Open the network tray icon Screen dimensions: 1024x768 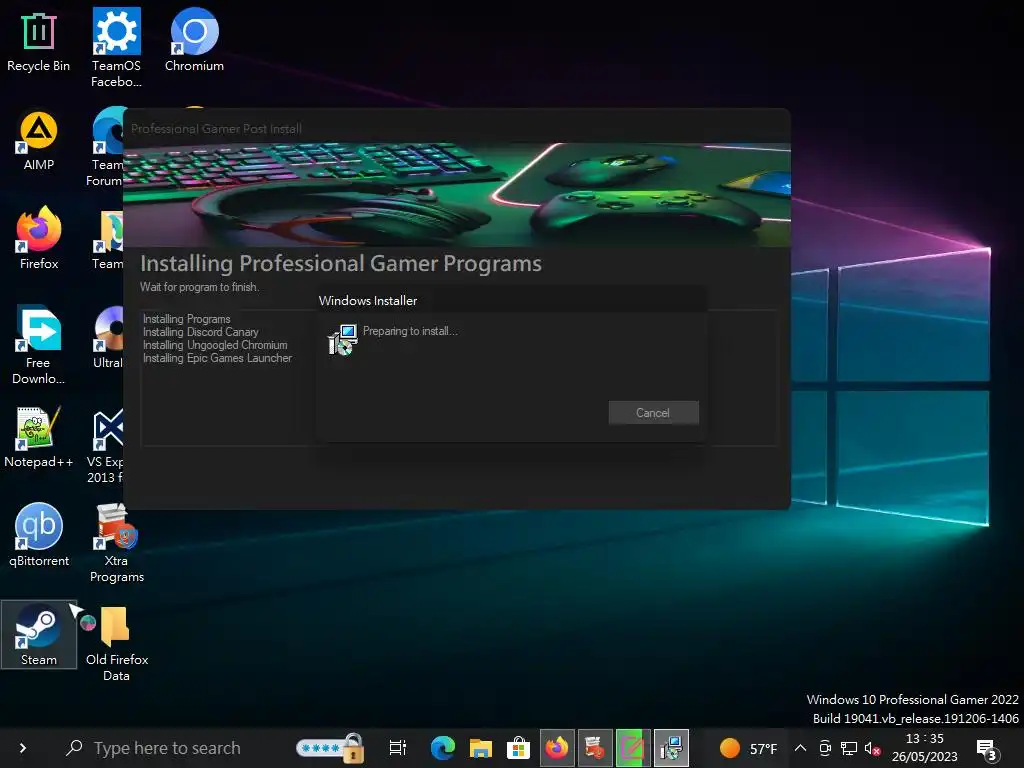tap(849, 748)
